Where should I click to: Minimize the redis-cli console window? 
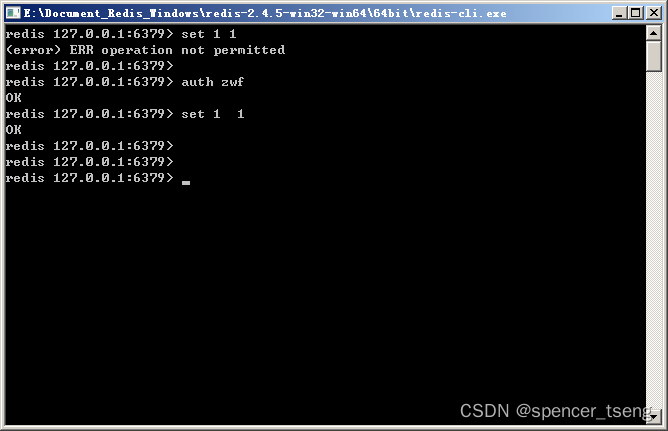click(619, 13)
